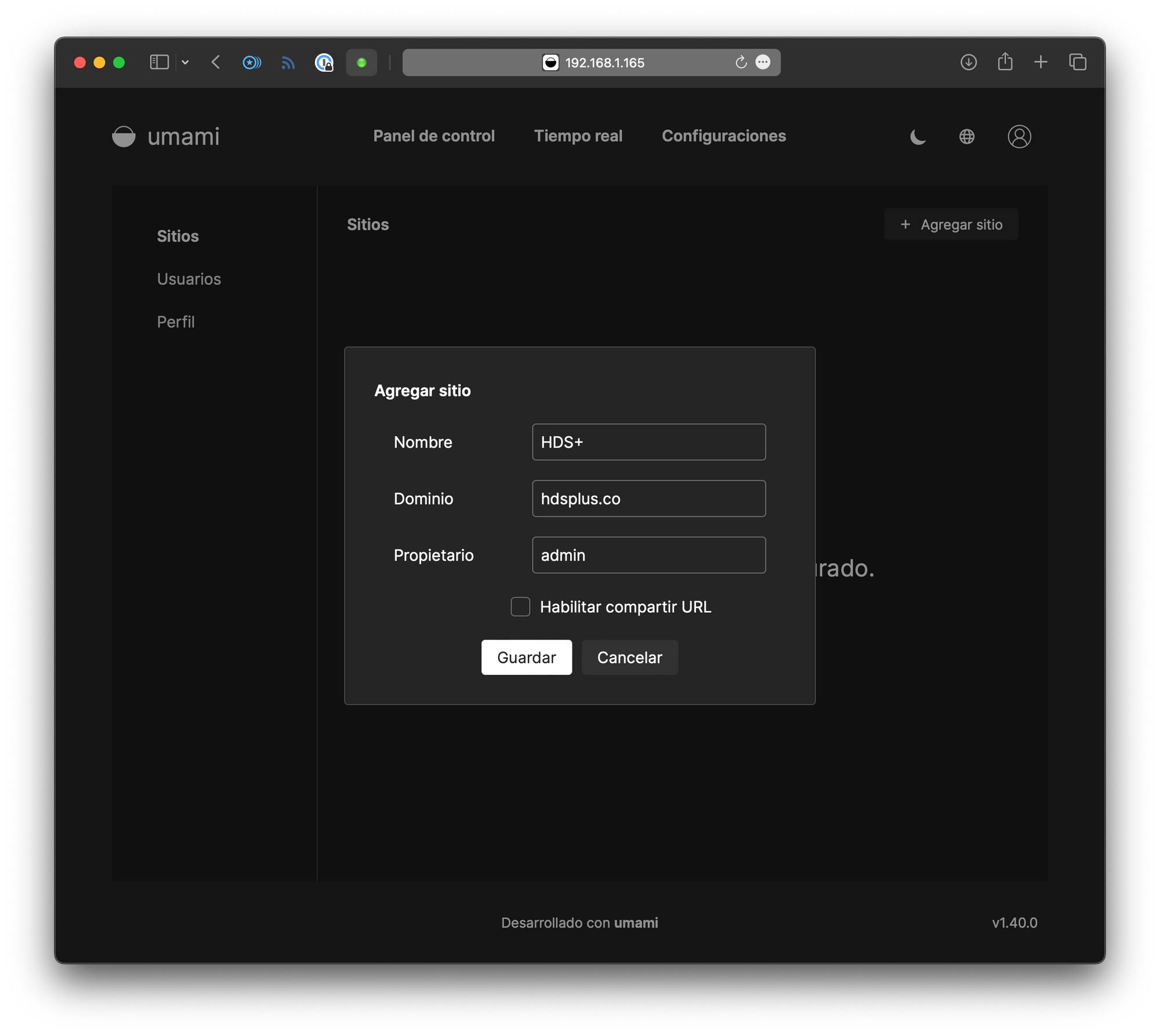
Task: Click the umami wordmark text
Action: pos(183,137)
